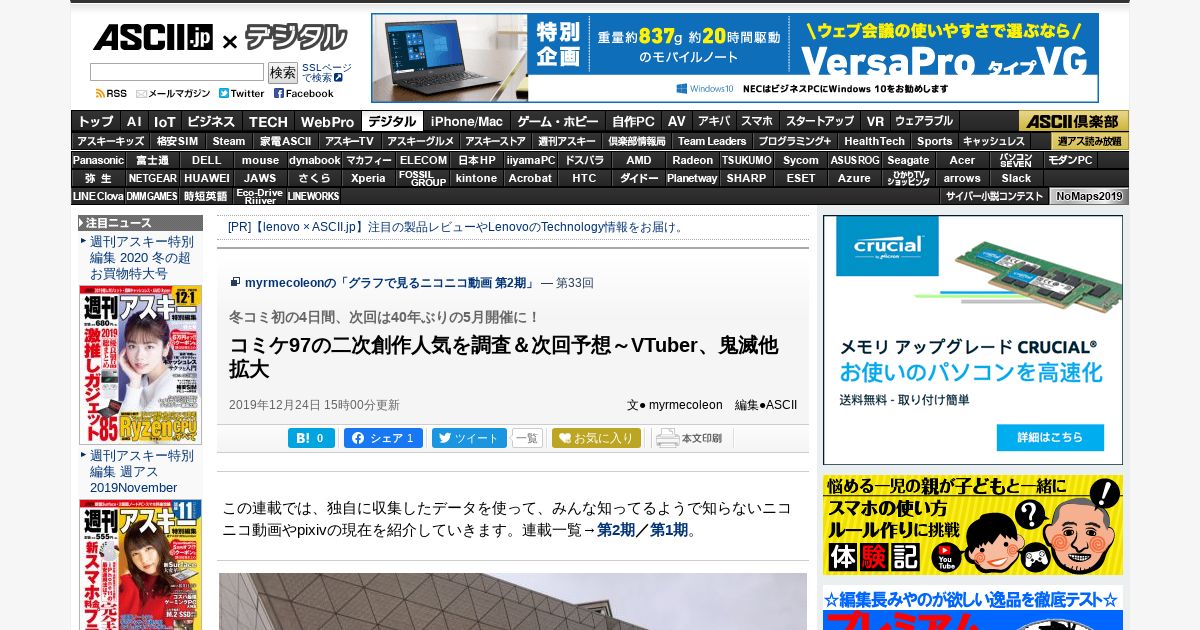Click the site search input field
This screenshot has width=1200, height=630.
177,72
